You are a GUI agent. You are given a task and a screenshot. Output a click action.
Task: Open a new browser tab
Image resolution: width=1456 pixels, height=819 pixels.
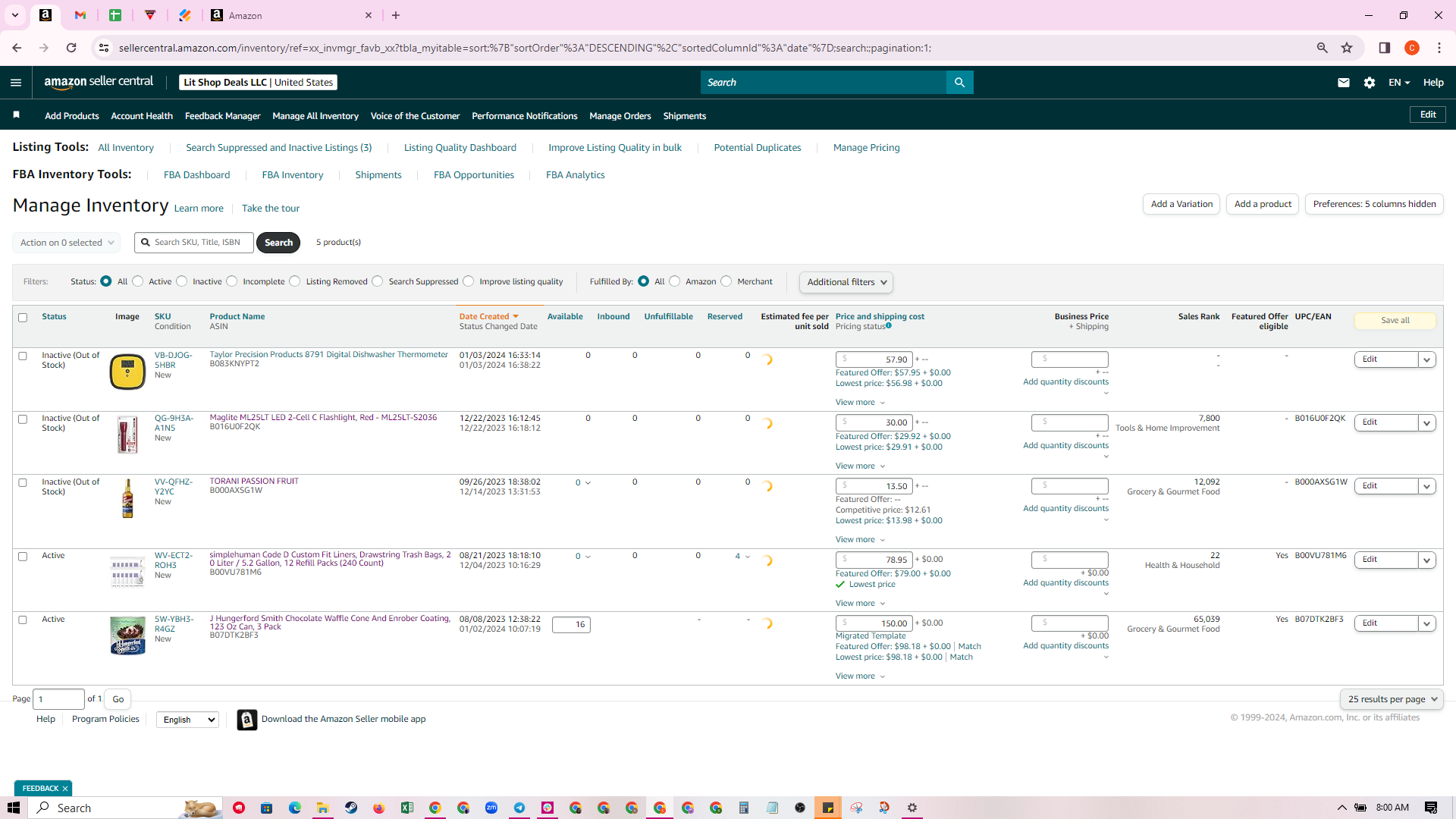click(x=396, y=15)
